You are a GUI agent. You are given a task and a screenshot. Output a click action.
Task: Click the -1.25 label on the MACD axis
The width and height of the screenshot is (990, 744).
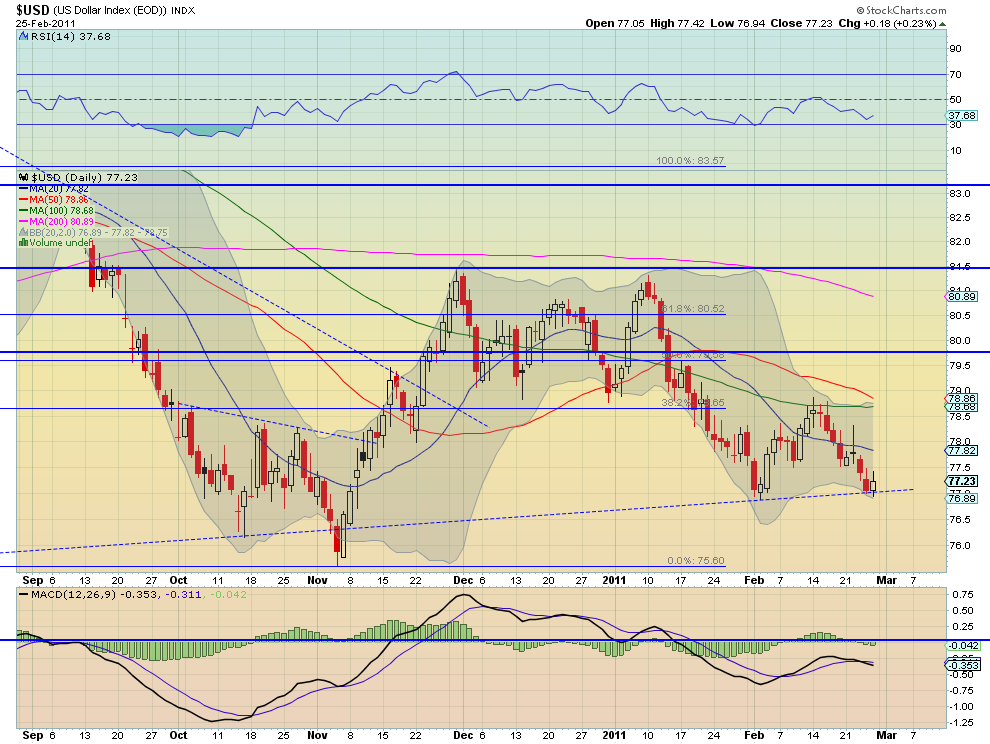961,723
